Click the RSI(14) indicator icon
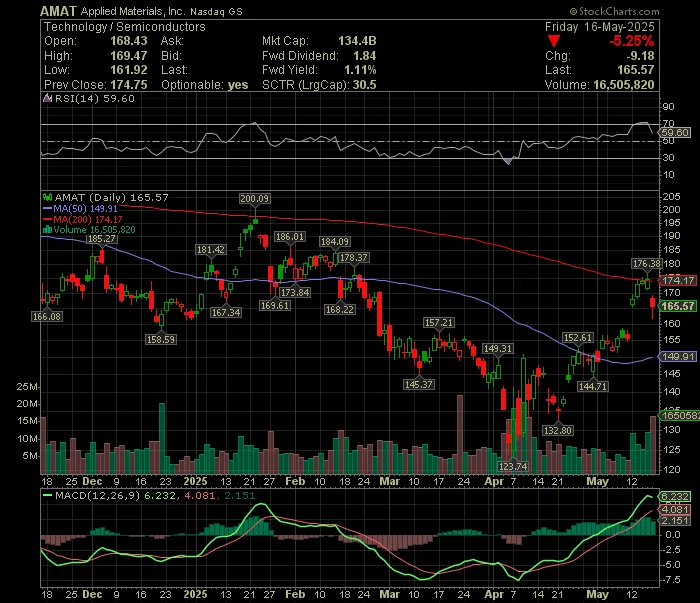This screenshot has height=603, width=700. pos(47,98)
